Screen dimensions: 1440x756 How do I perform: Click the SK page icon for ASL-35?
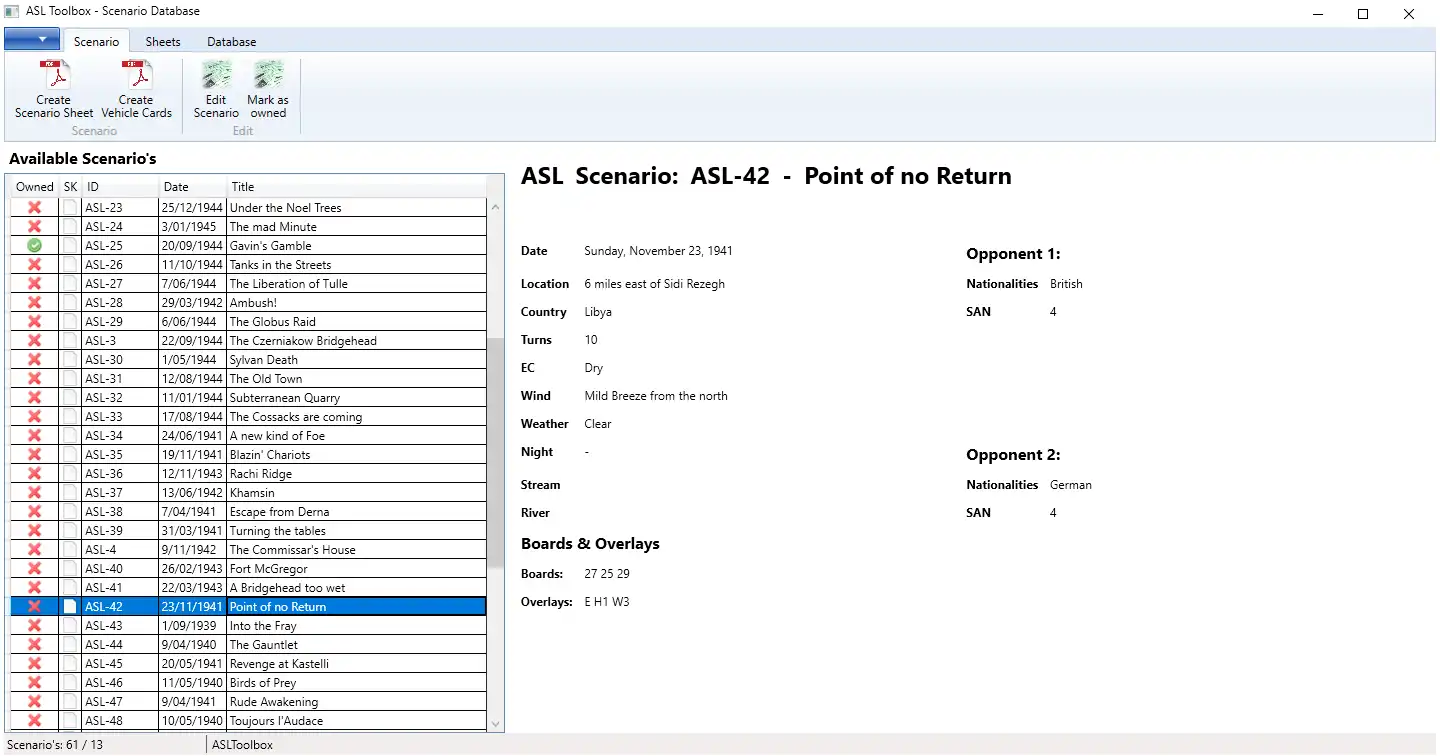pos(70,455)
